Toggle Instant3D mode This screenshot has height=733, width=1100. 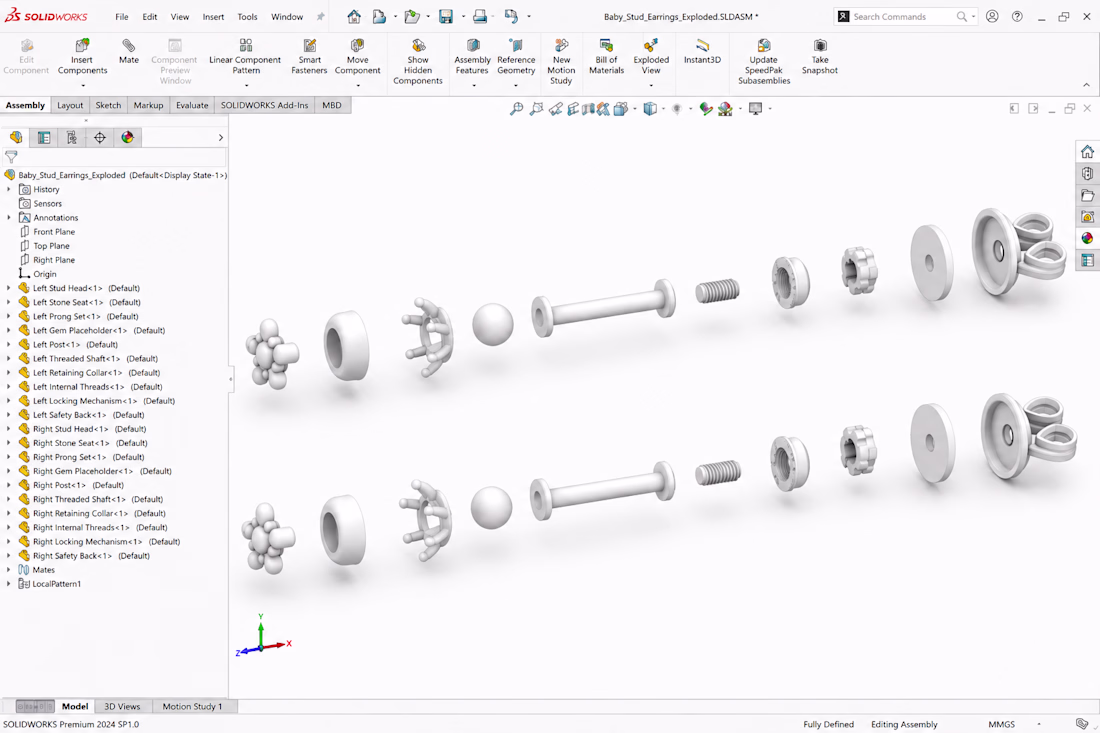pos(702,52)
